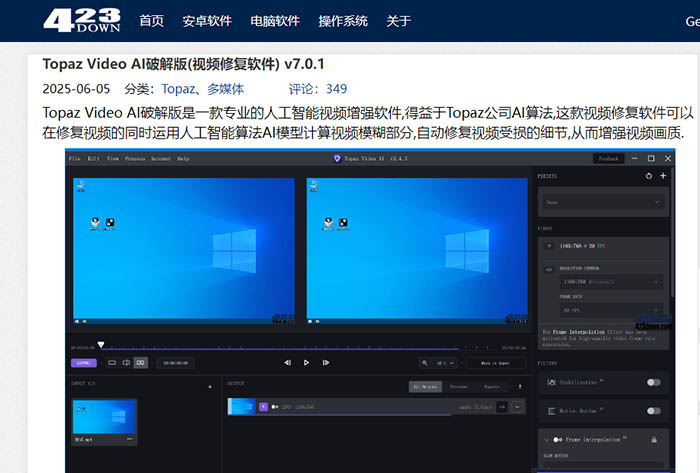Click the button right of zoom dropdown
This screenshot has height=473, width=700.
click(495, 363)
